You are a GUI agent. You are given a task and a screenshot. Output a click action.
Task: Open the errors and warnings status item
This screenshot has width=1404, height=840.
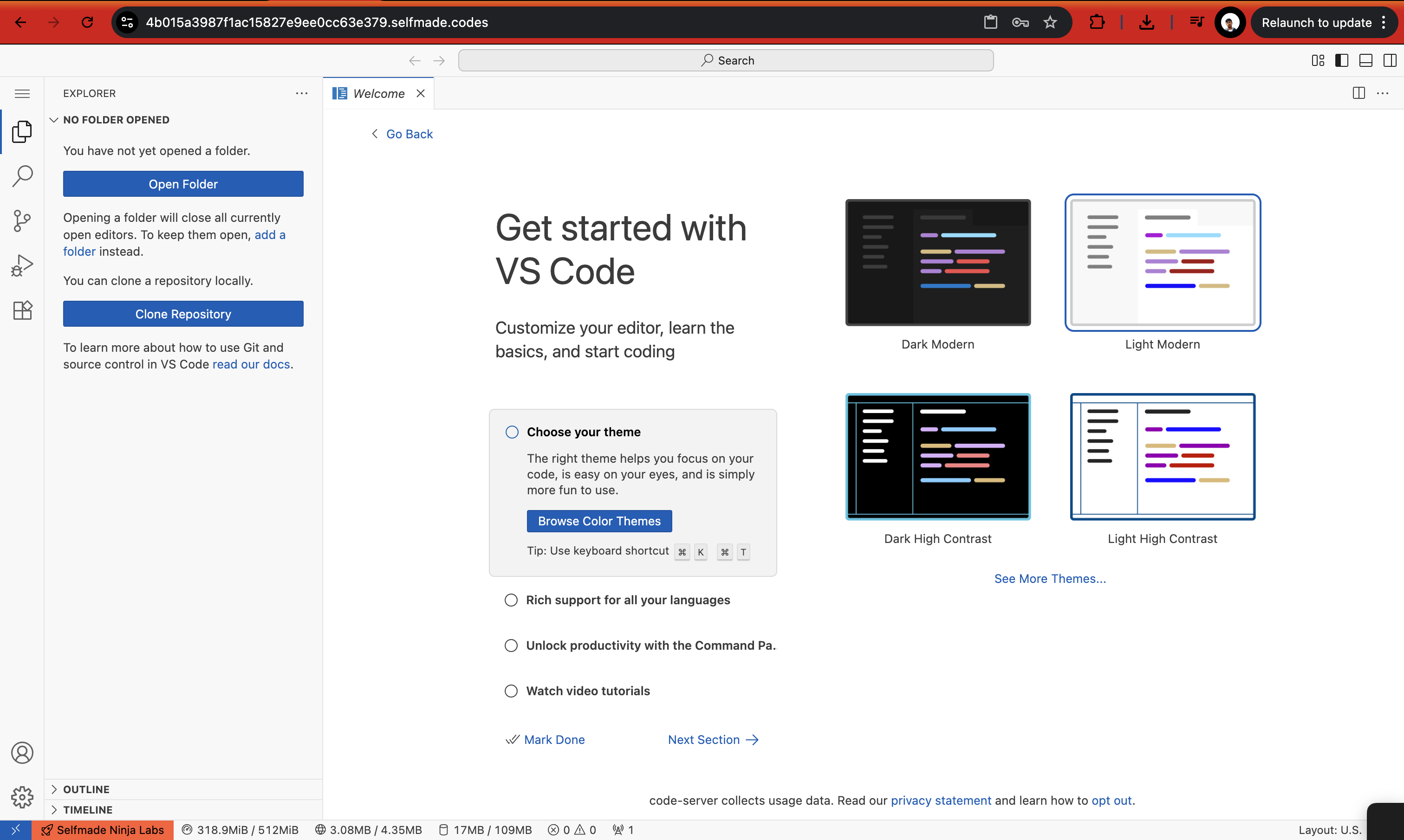572,830
